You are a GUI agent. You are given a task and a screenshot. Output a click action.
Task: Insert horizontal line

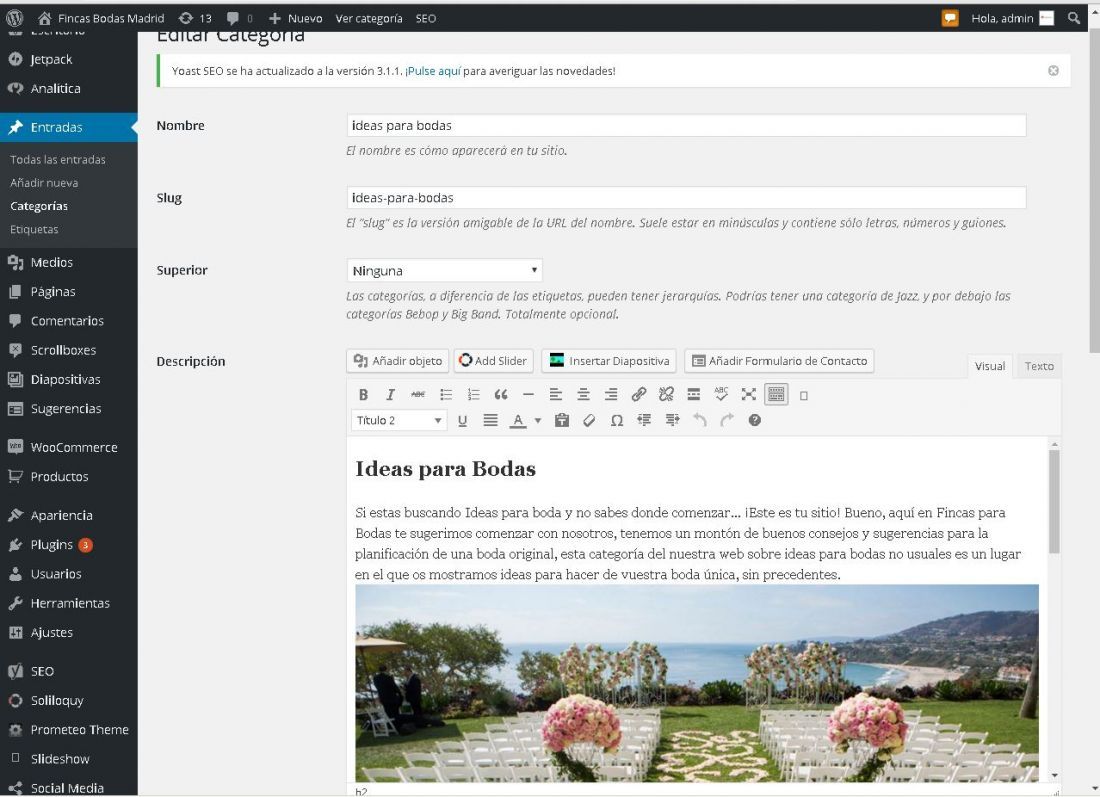coord(528,395)
